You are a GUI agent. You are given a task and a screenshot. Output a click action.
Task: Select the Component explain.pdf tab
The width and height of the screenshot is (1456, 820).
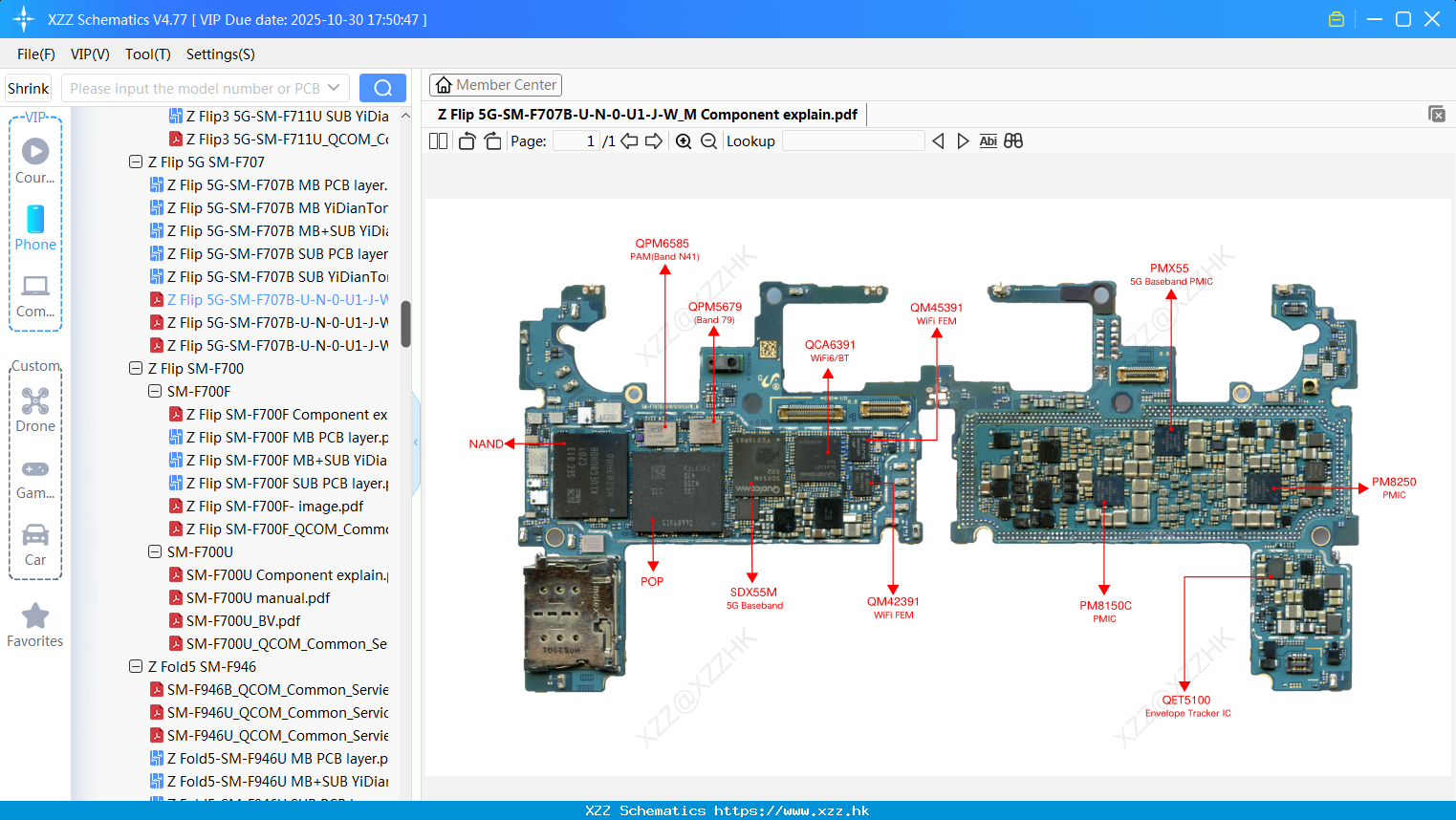click(x=647, y=114)
